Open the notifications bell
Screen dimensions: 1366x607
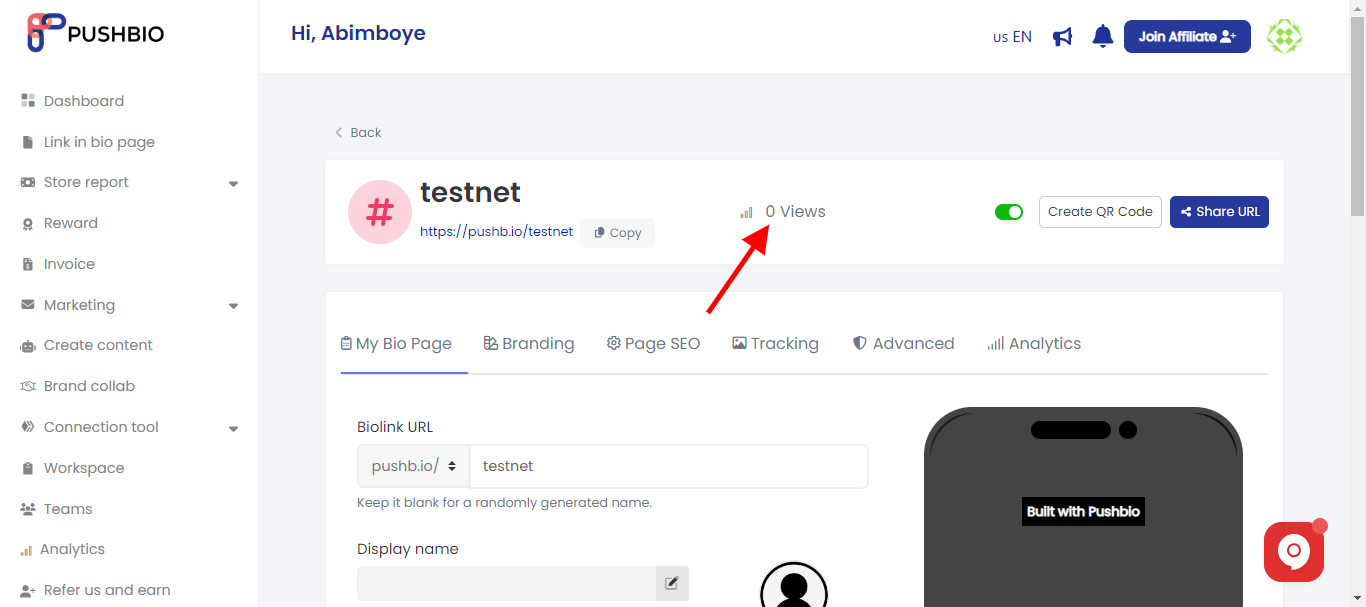click(x=1103, y=37)
